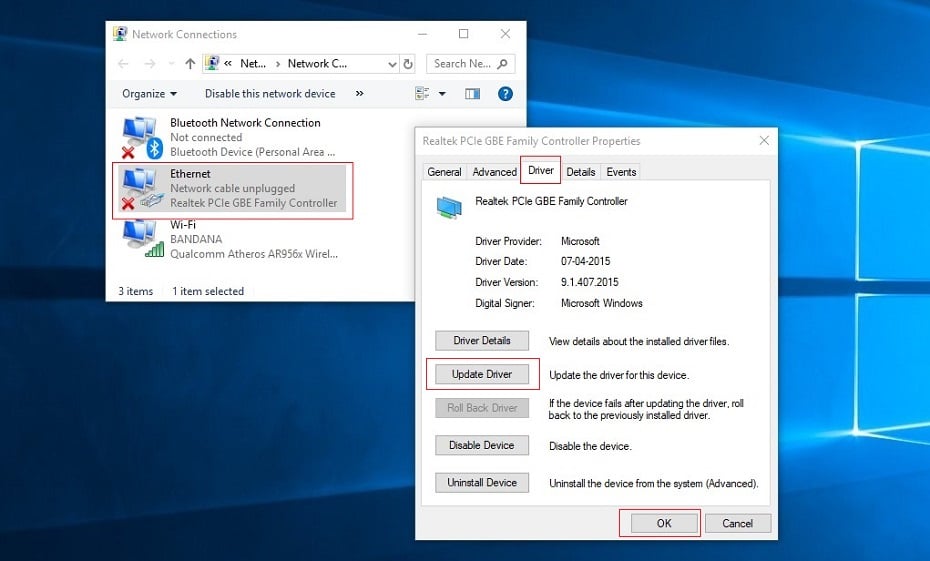Click the 'Not connected' status text

click(206, 137)
